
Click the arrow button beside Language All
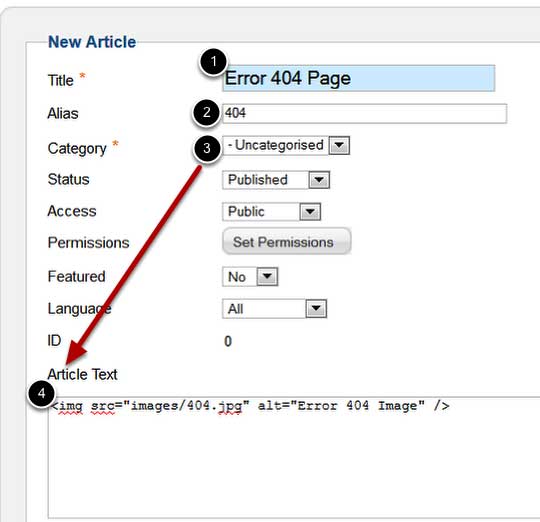coord(316,309)
